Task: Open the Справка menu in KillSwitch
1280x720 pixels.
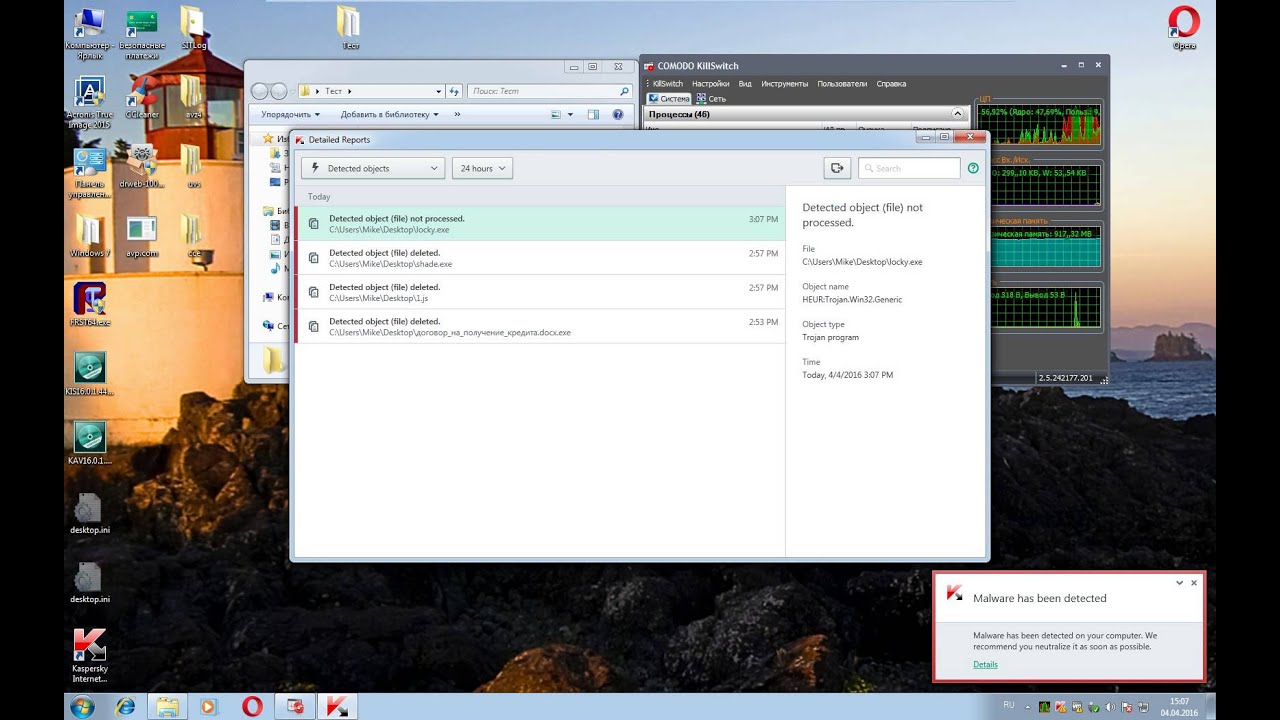Action: [891, 84]
